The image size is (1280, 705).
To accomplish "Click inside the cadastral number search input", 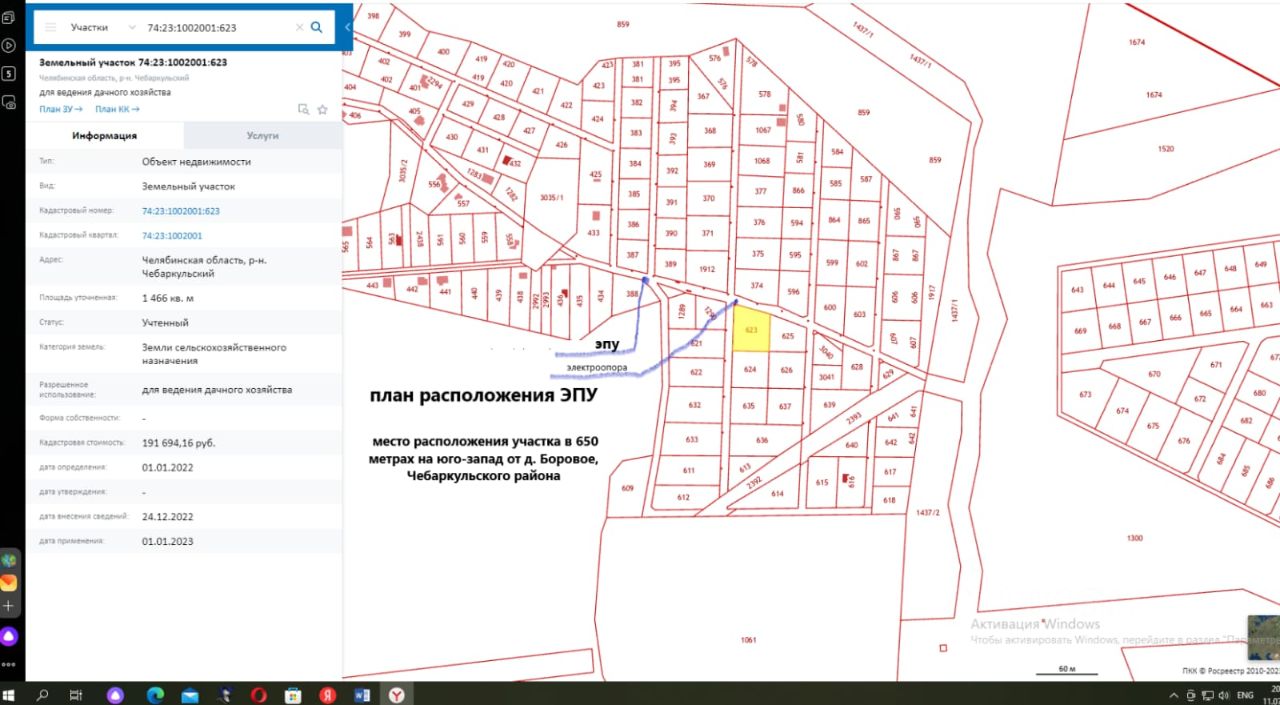I will pyautogui.click(x=215, y=27).
